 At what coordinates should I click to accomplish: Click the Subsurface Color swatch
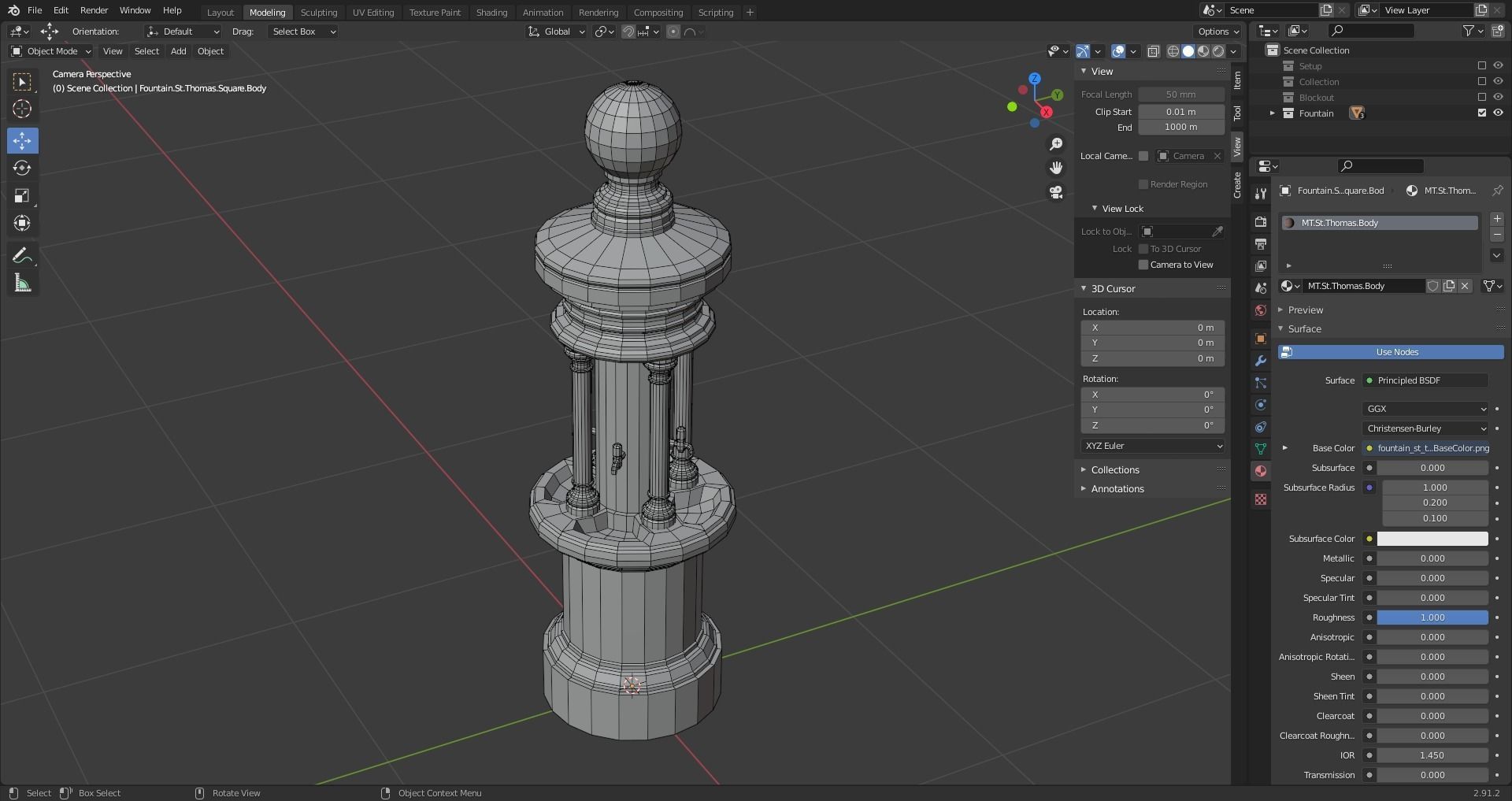pyautogui.click(x=1432, y=539)
